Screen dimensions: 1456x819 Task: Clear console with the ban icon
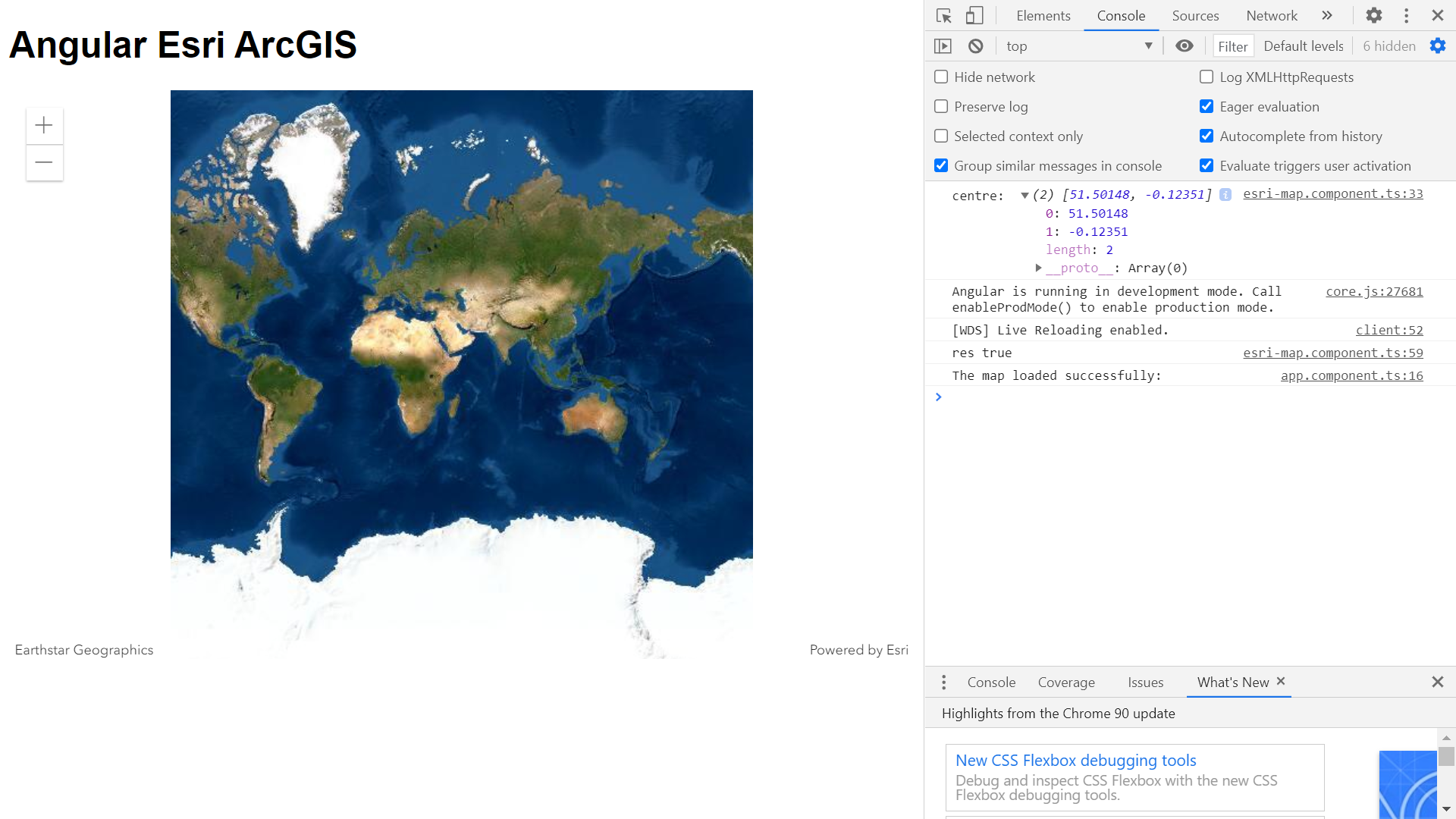click(x=976, y=46)
